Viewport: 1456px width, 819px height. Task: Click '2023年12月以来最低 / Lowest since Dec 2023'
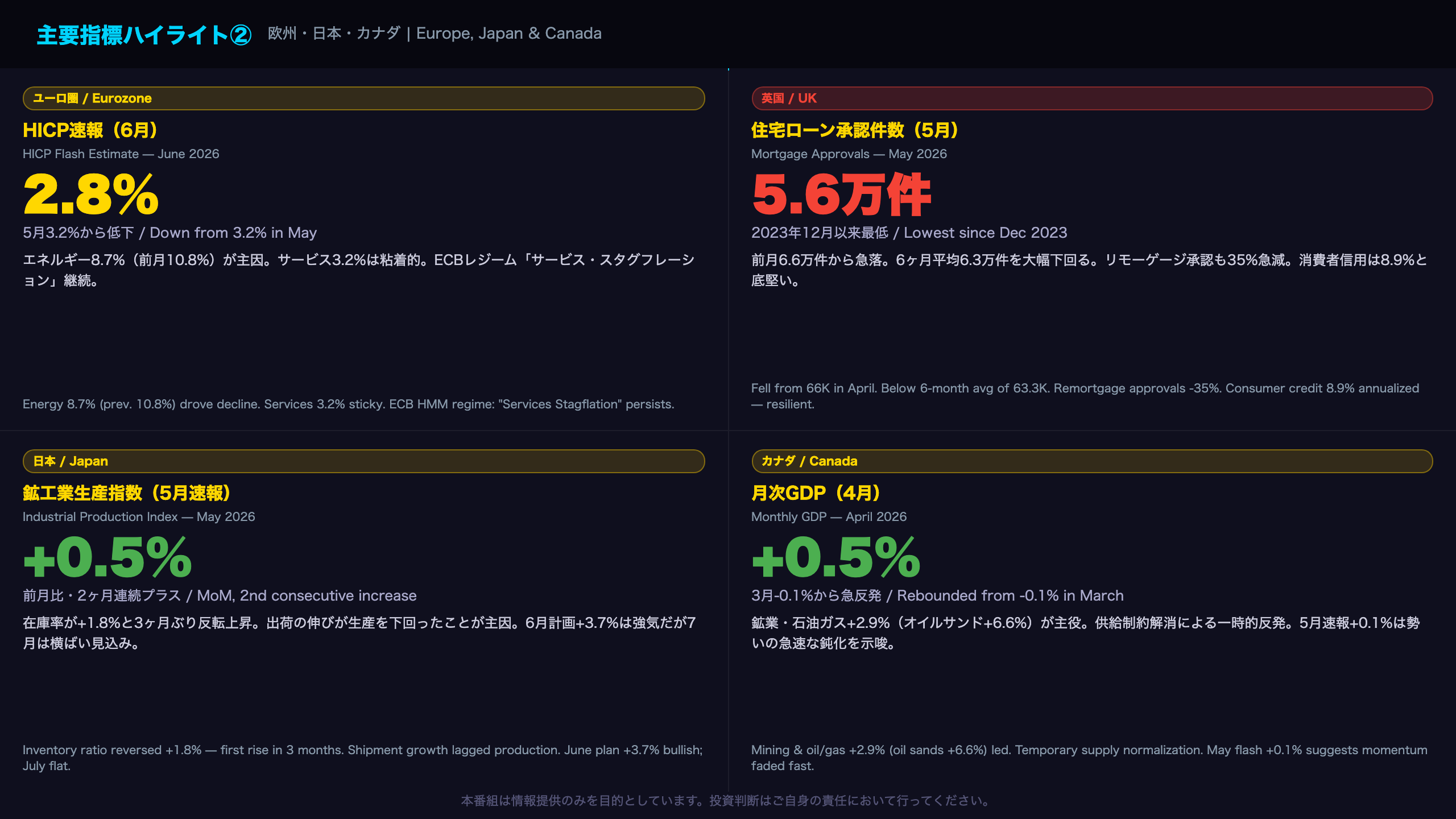point(909,233)
